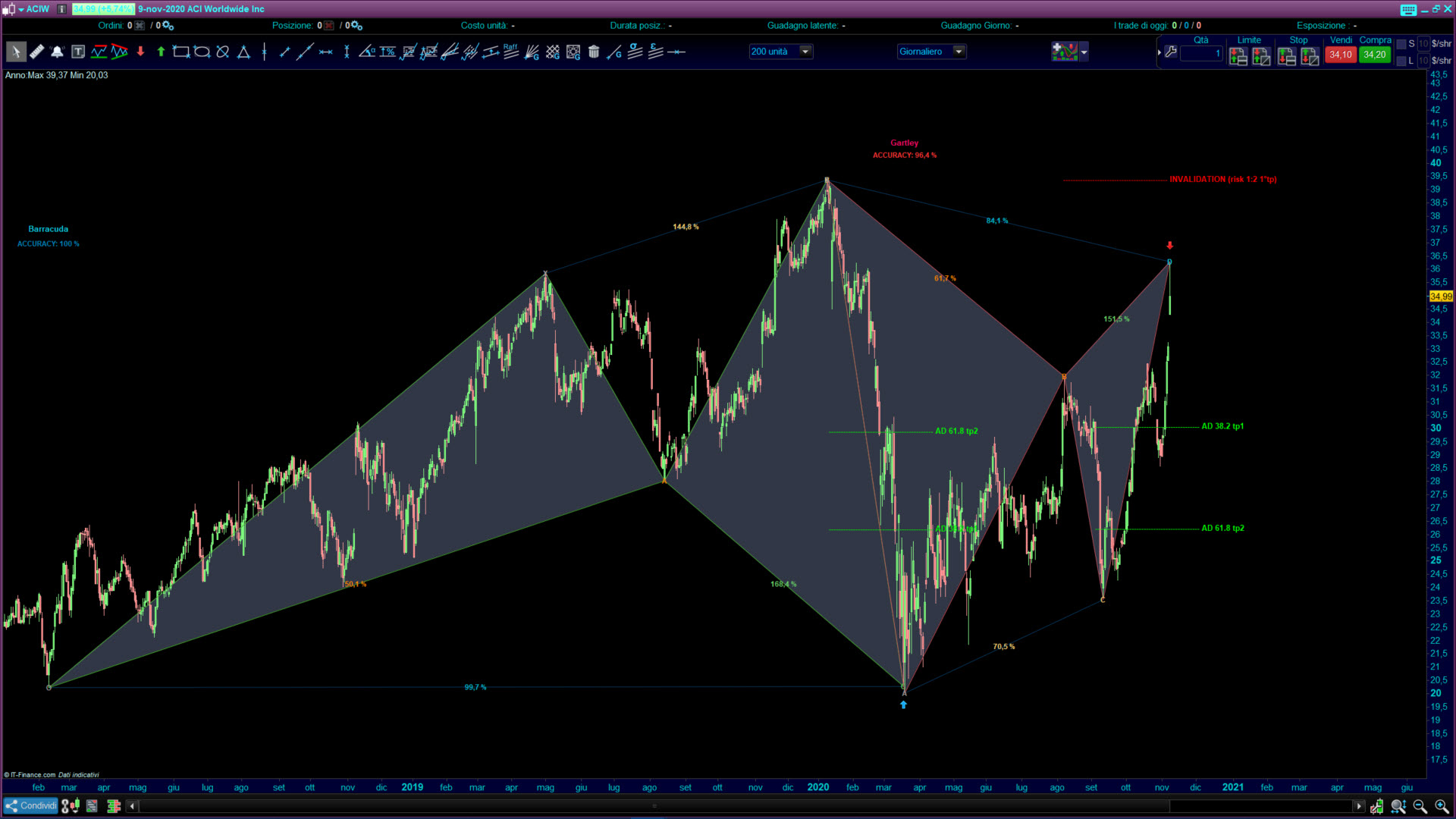Select the text annotation tool
Viewport: 1456px width, 819px height.
(78, 52)
